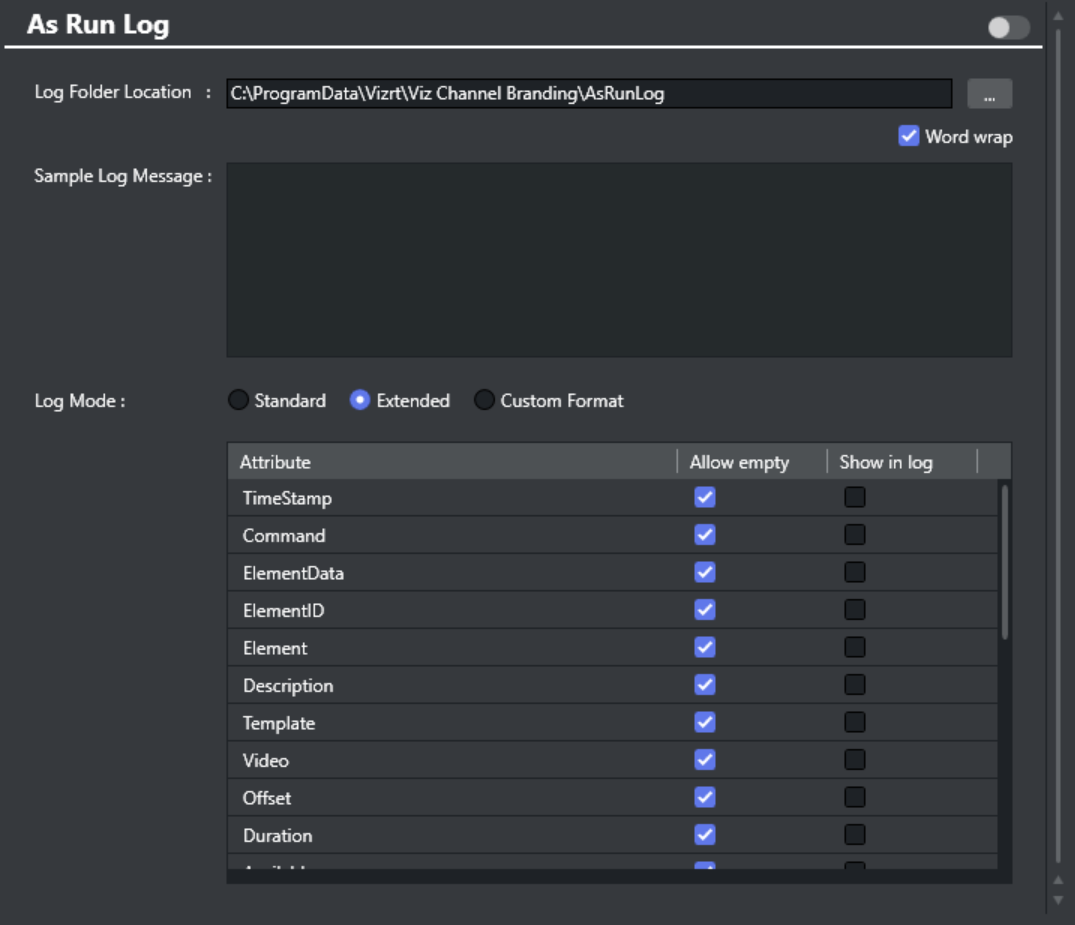Enable Show in log for TimeStamp

coord(855,497)
